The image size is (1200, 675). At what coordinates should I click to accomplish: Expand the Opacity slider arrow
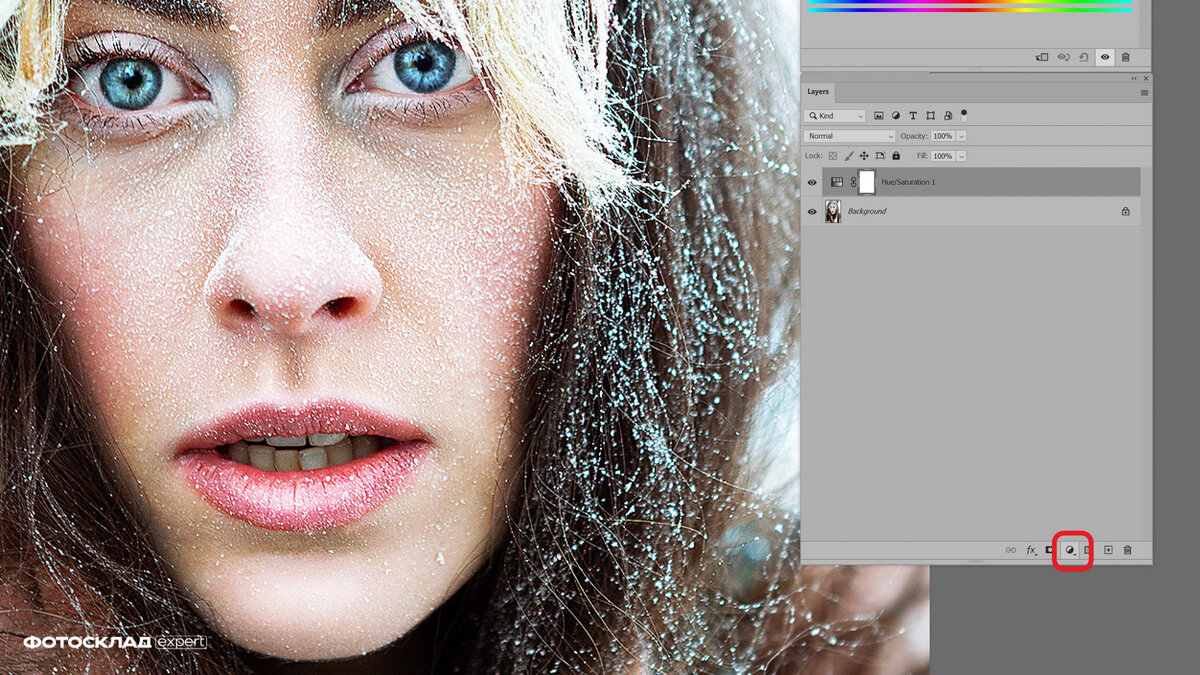coord(961,136)
